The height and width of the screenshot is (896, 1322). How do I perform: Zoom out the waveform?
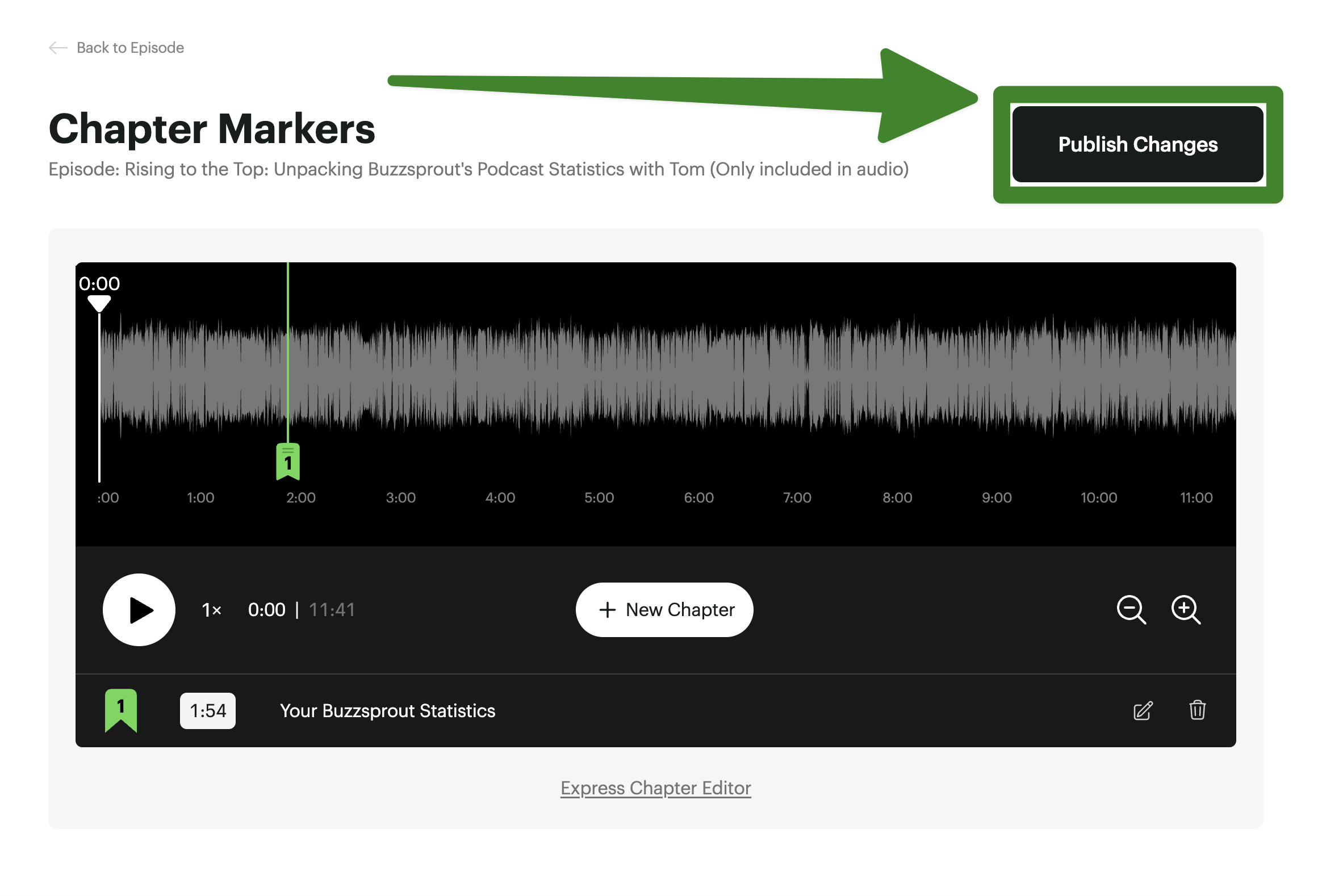[x=1131, y=610]
